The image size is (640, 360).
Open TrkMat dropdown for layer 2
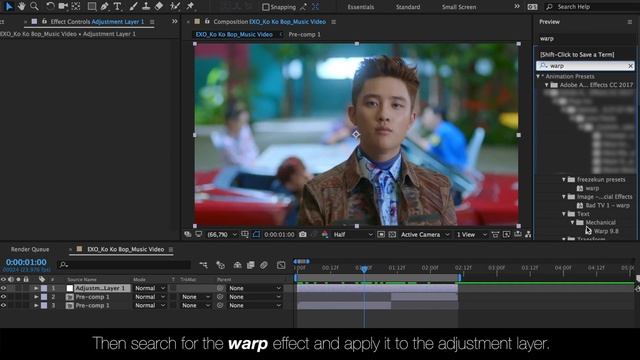click(x=196, y=297)
